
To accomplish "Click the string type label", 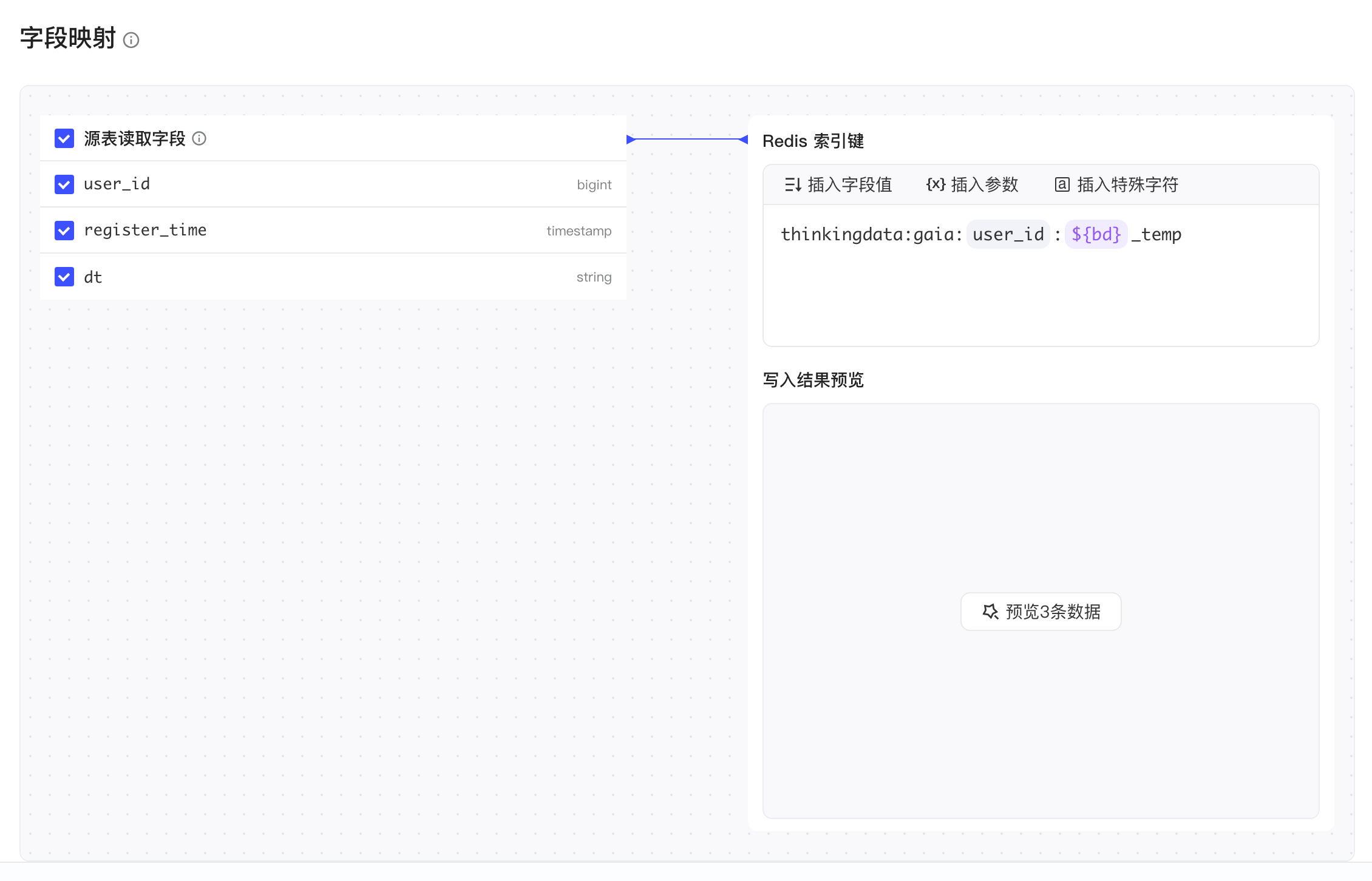I will 594,277.
